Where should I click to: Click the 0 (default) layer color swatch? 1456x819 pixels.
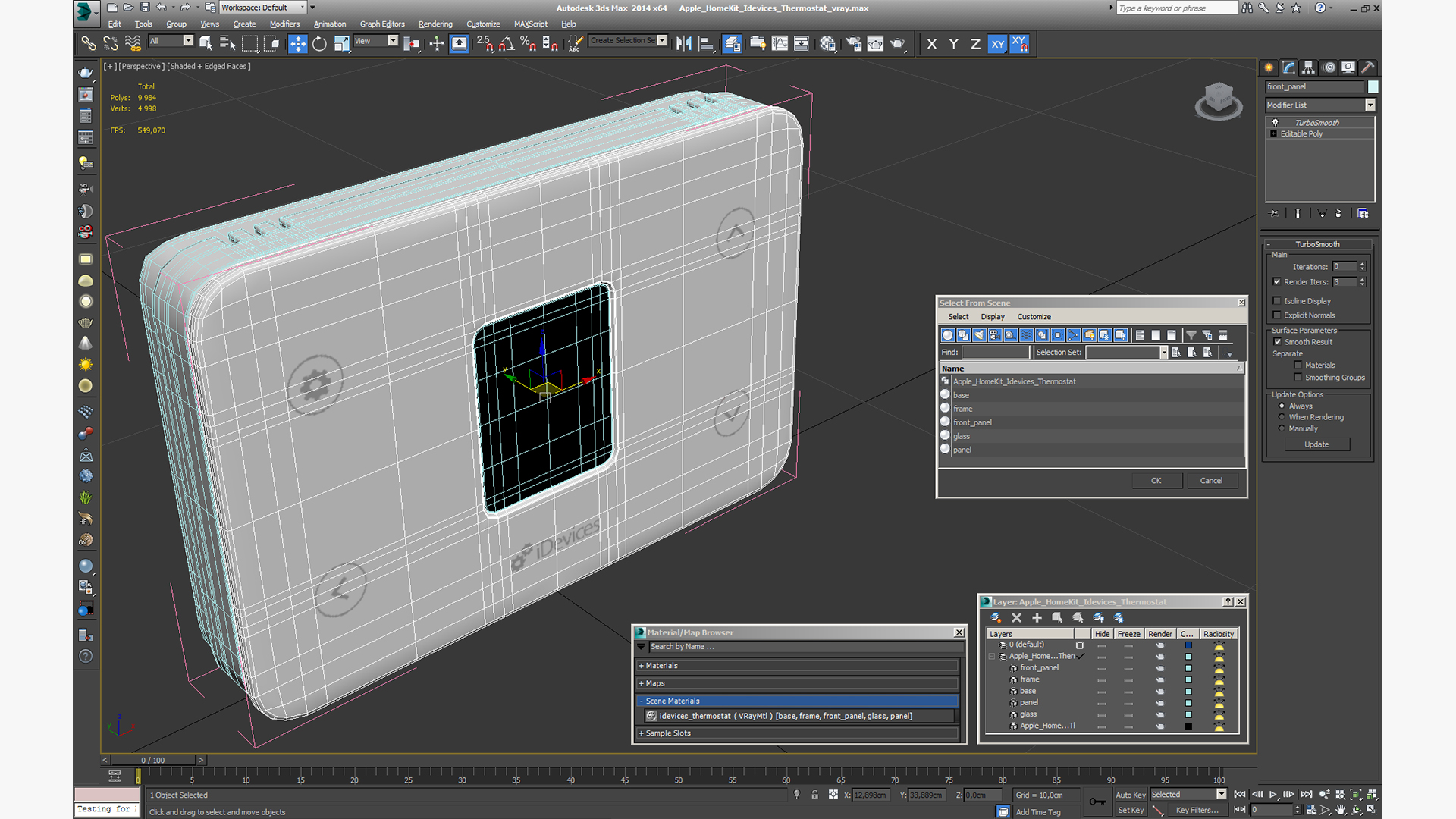pyautogui.click(x=1188, y=645)
